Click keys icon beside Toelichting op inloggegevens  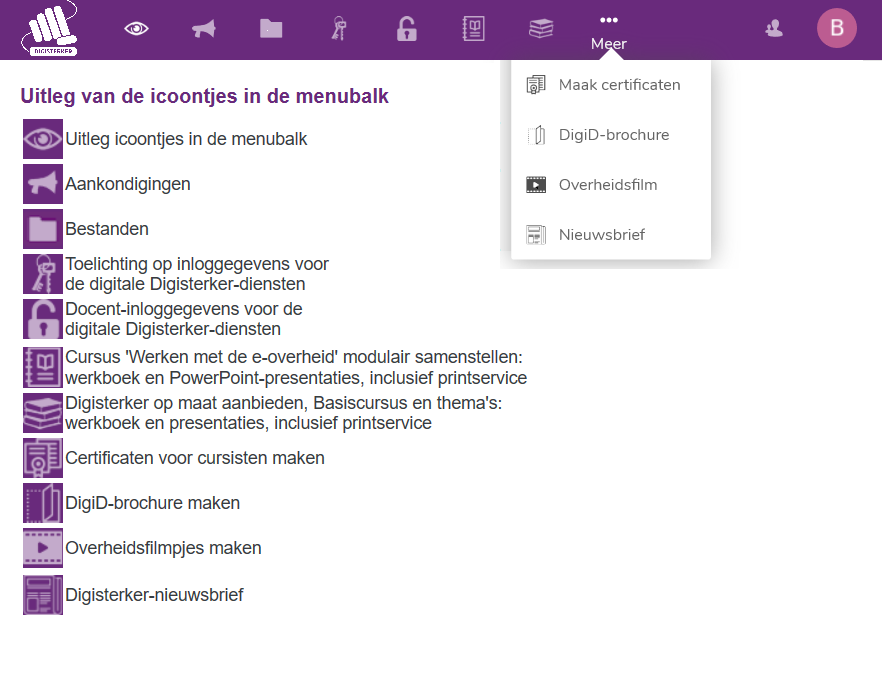43,274
